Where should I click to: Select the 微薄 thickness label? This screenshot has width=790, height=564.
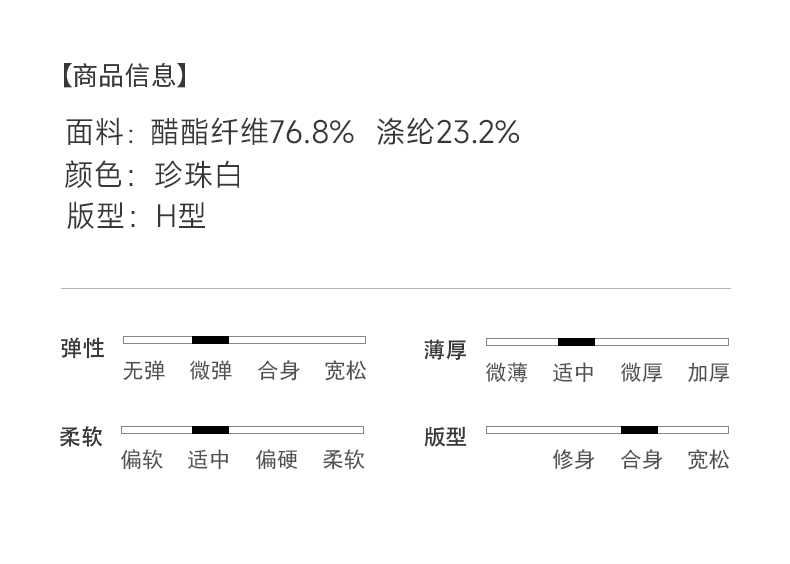506,373
